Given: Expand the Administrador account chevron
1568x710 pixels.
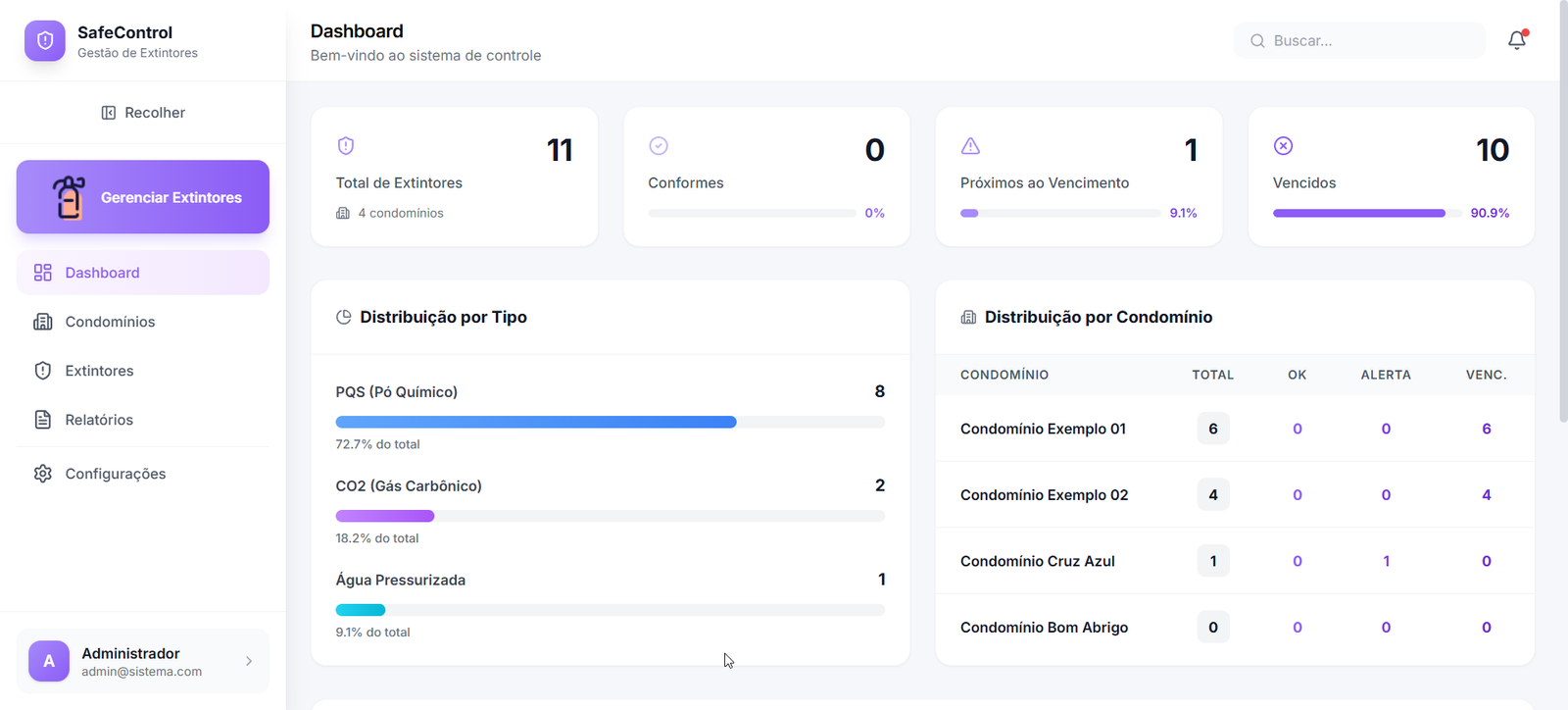Looking at the screenshot, I should pyautogui.click(x=249, y=661).
